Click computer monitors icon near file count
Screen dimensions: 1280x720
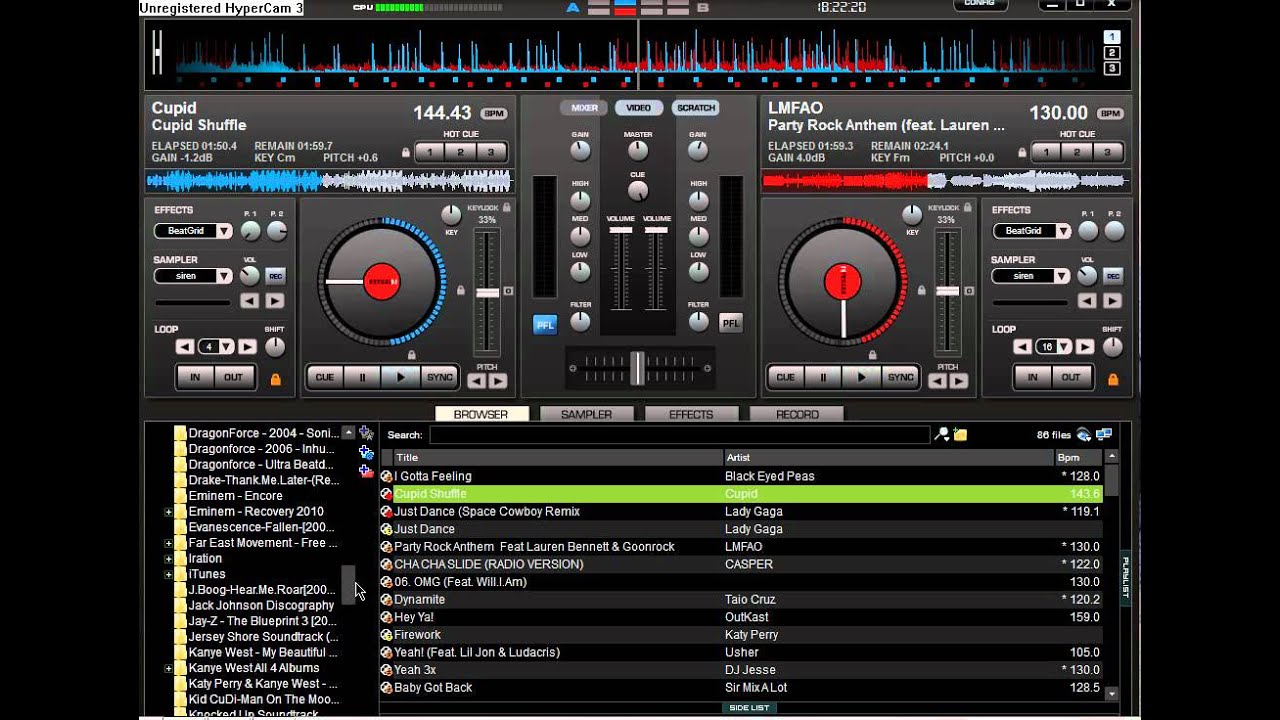1104,435
